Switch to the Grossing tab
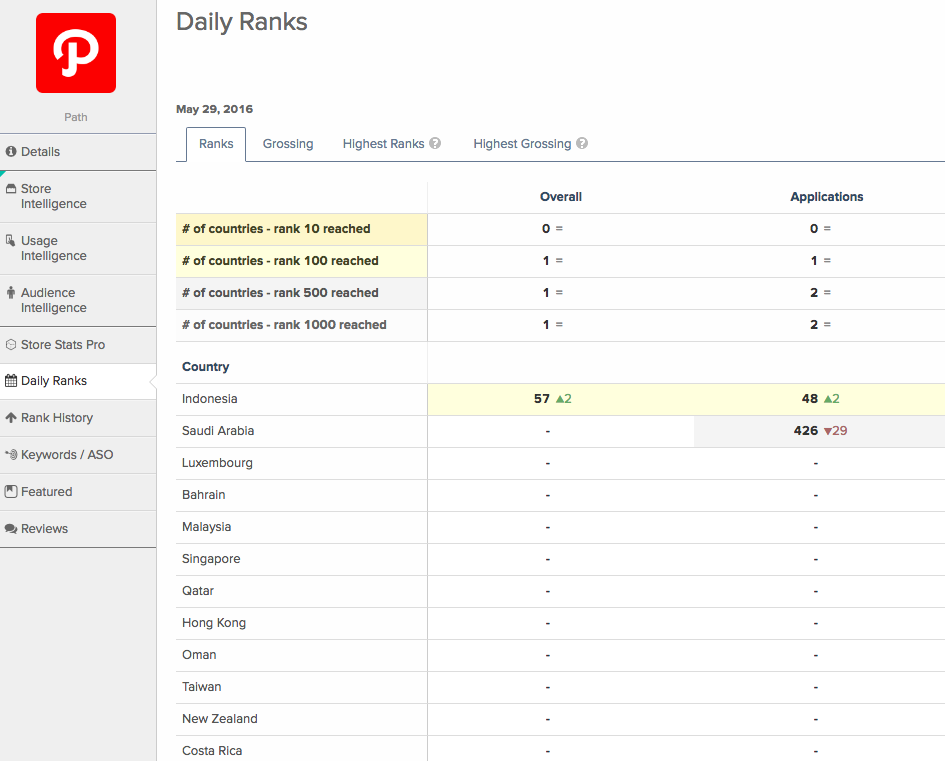Viewport: 945px width, 761px height. (288, 144)
